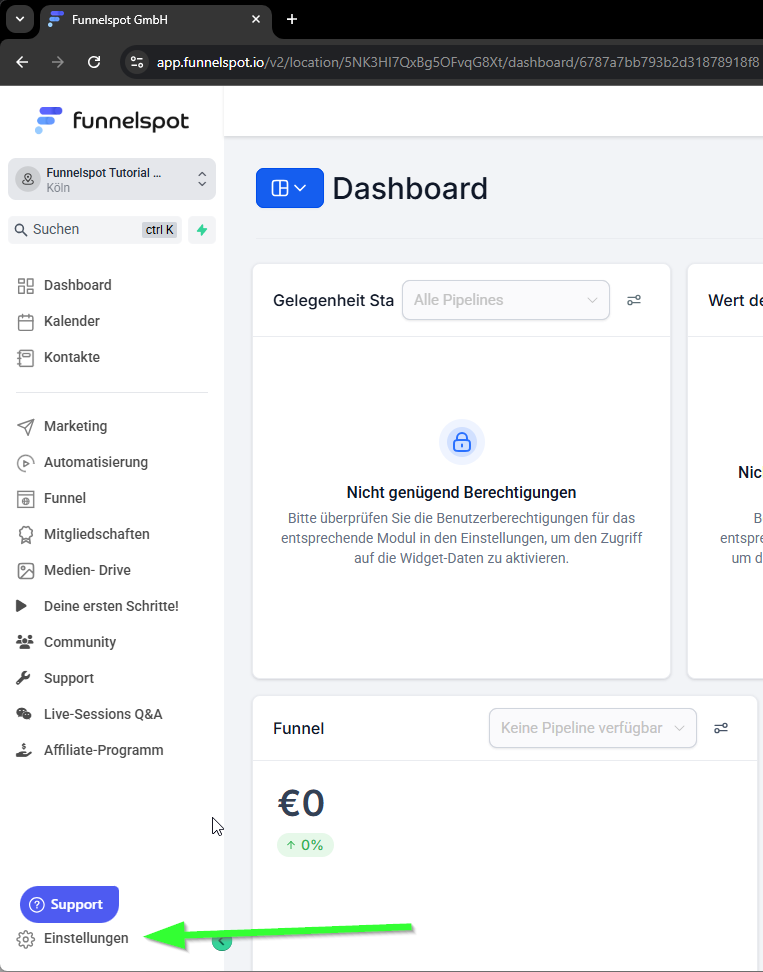Click the 0% growth badge
Image resolution: width=763 pixels, height=972 pixels.
pyautogui.click(x=305, y=845)
